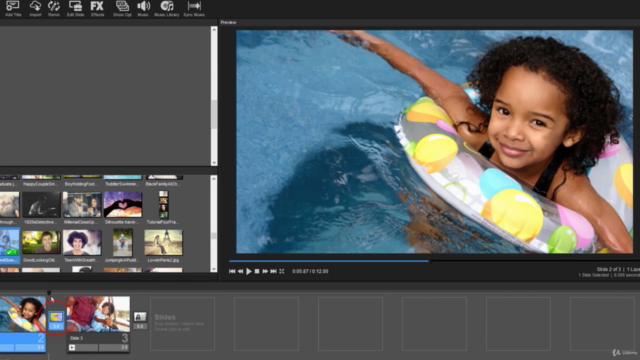Screen dimensions: 640x360
Task: Click the small play icon under Slide 3
Action: point(72,347)
